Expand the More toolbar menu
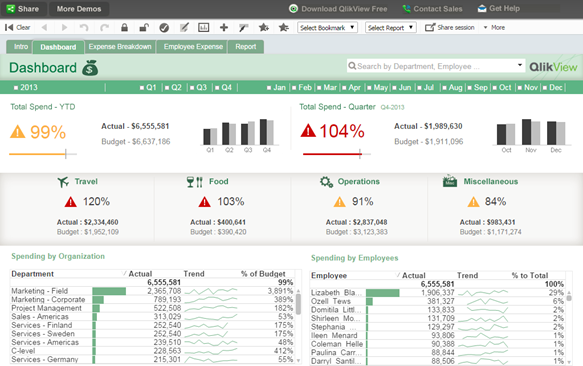Viewport: 583px width, 366px height. [494, 28]
